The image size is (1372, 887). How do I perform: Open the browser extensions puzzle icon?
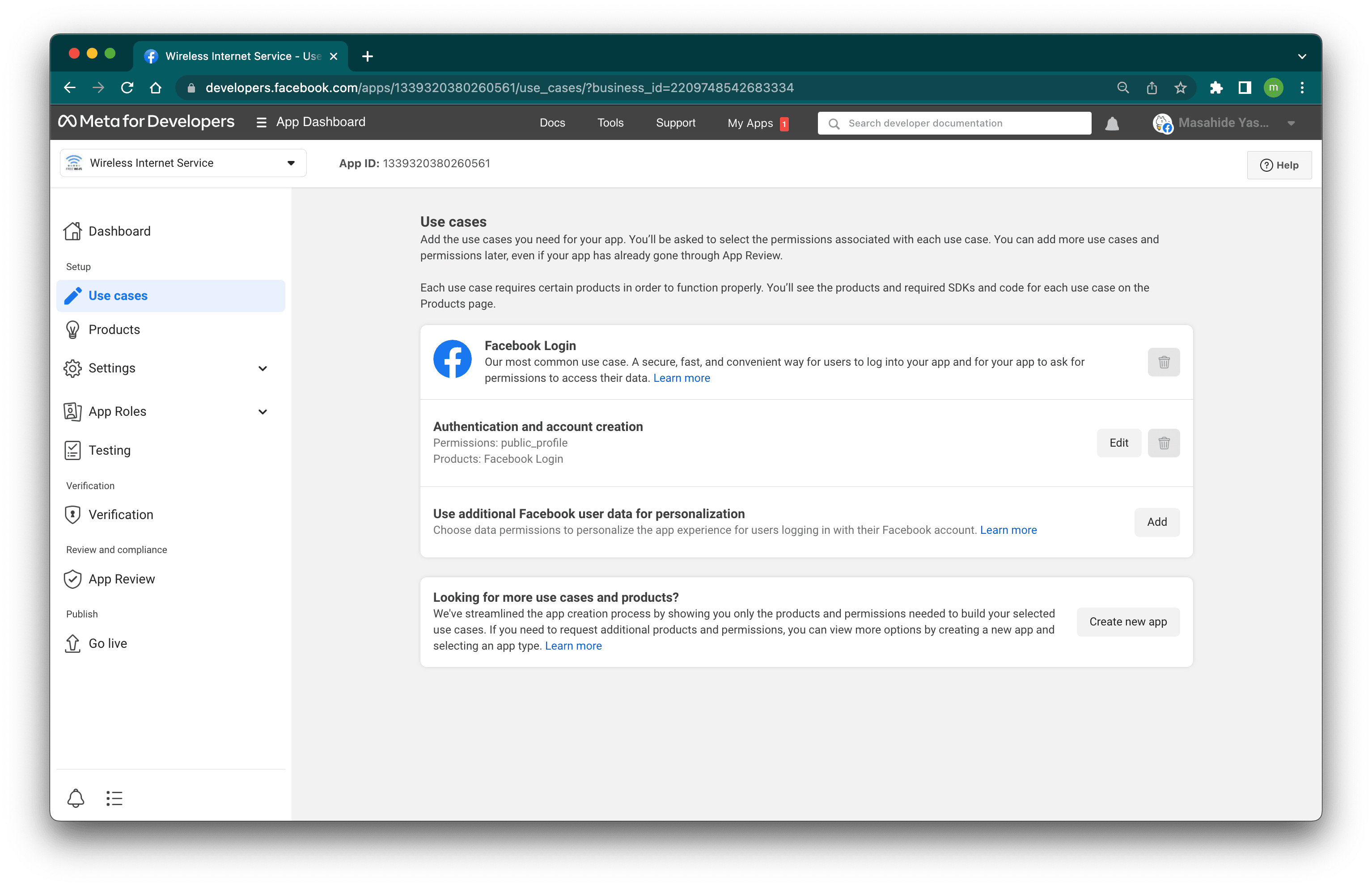(1216, 88)
